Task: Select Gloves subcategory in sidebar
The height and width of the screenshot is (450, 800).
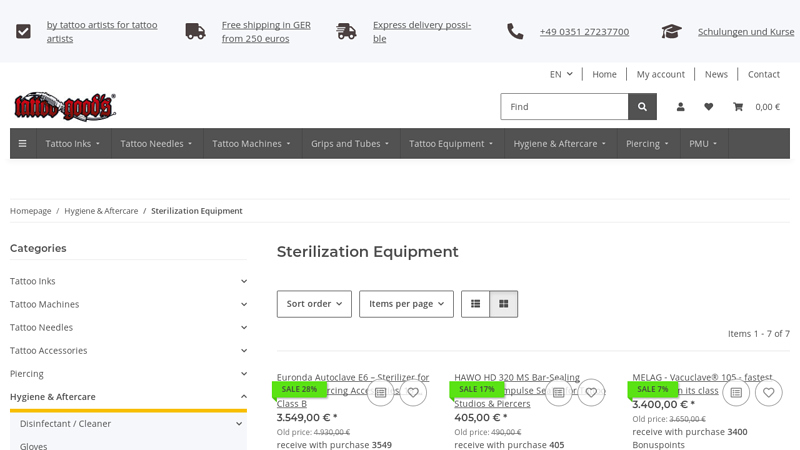Action: click(34, 446)
